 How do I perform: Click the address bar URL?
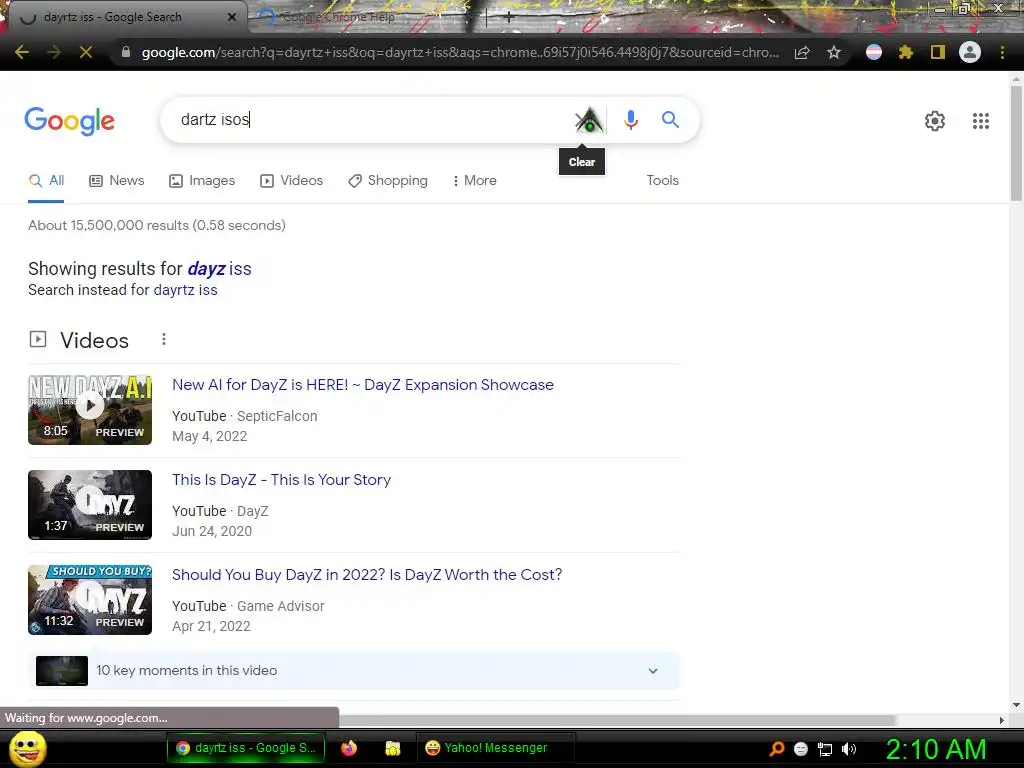click(x=460, y=52)
